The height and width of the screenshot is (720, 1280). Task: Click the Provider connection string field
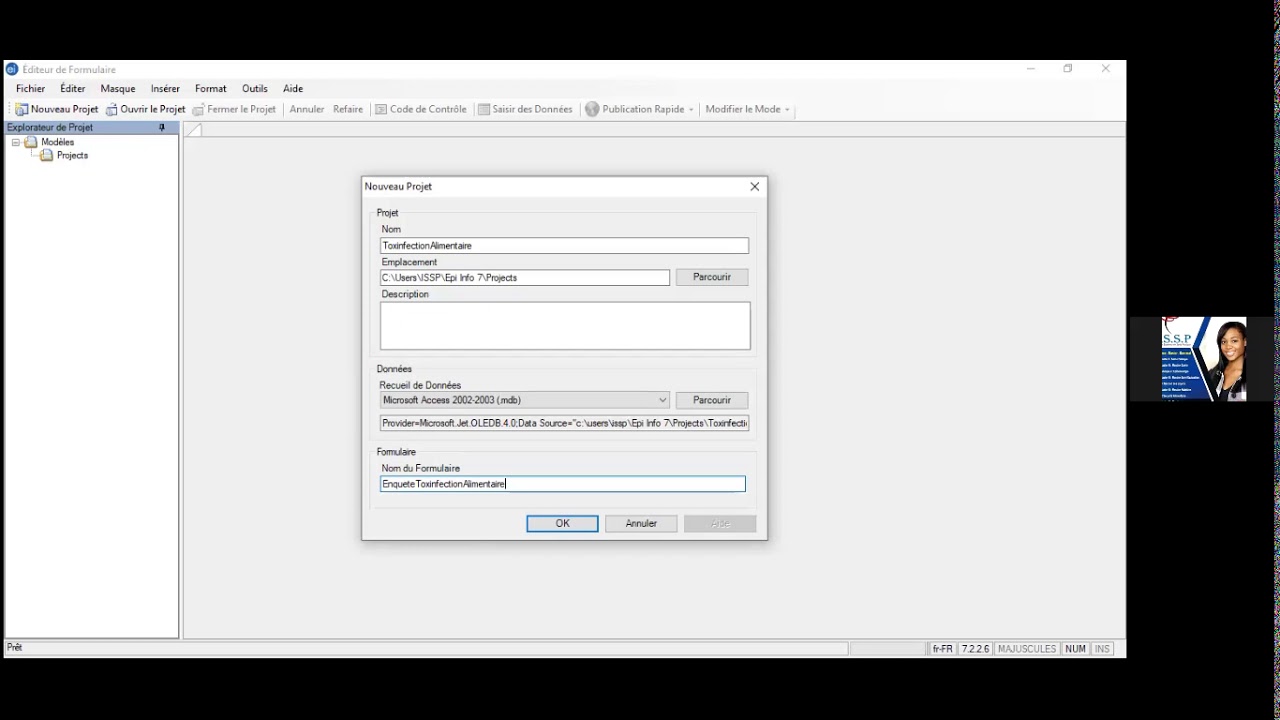[564, 423]
